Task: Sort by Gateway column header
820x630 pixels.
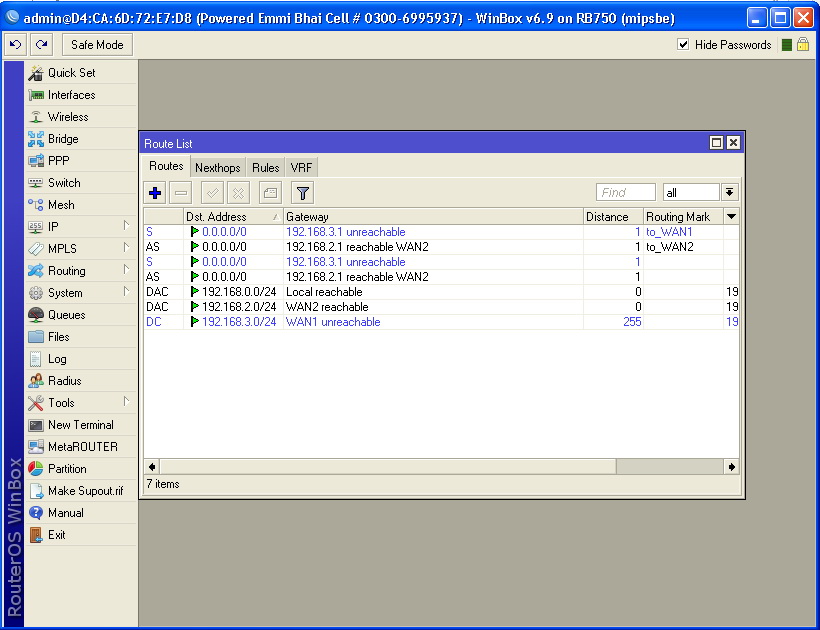Action: coord(433,216)
